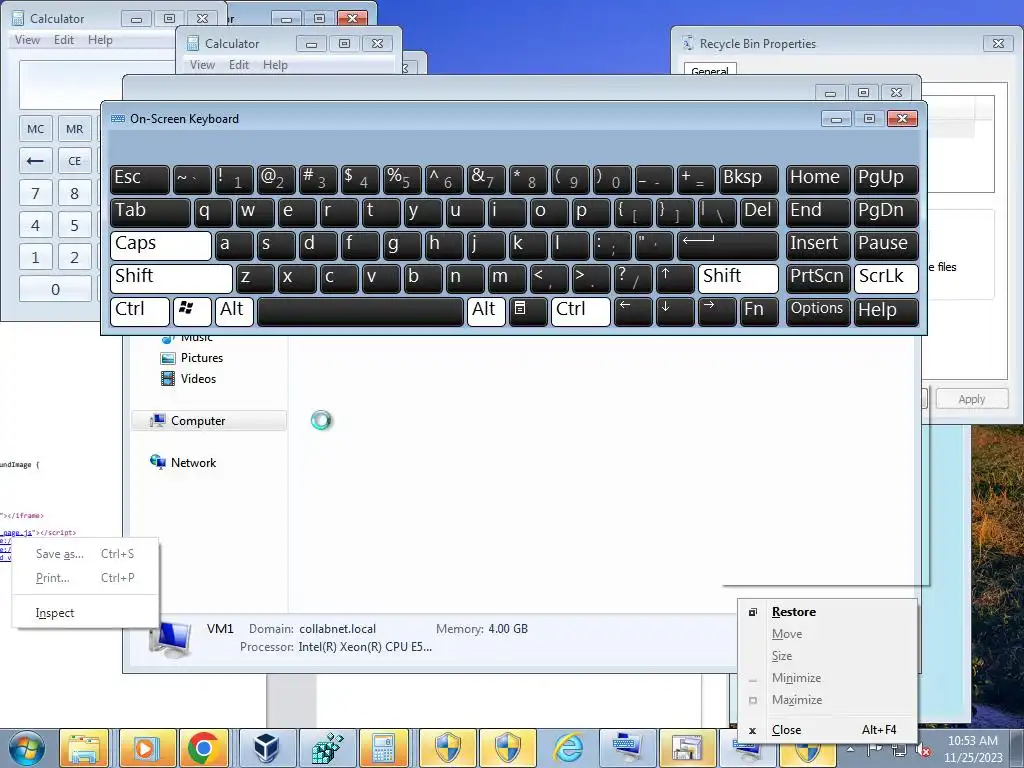The height and width of the screenshot is (768, 1024).
Task: Toggle the Shift key beside PrtScn
Action: tap(738, 278)
